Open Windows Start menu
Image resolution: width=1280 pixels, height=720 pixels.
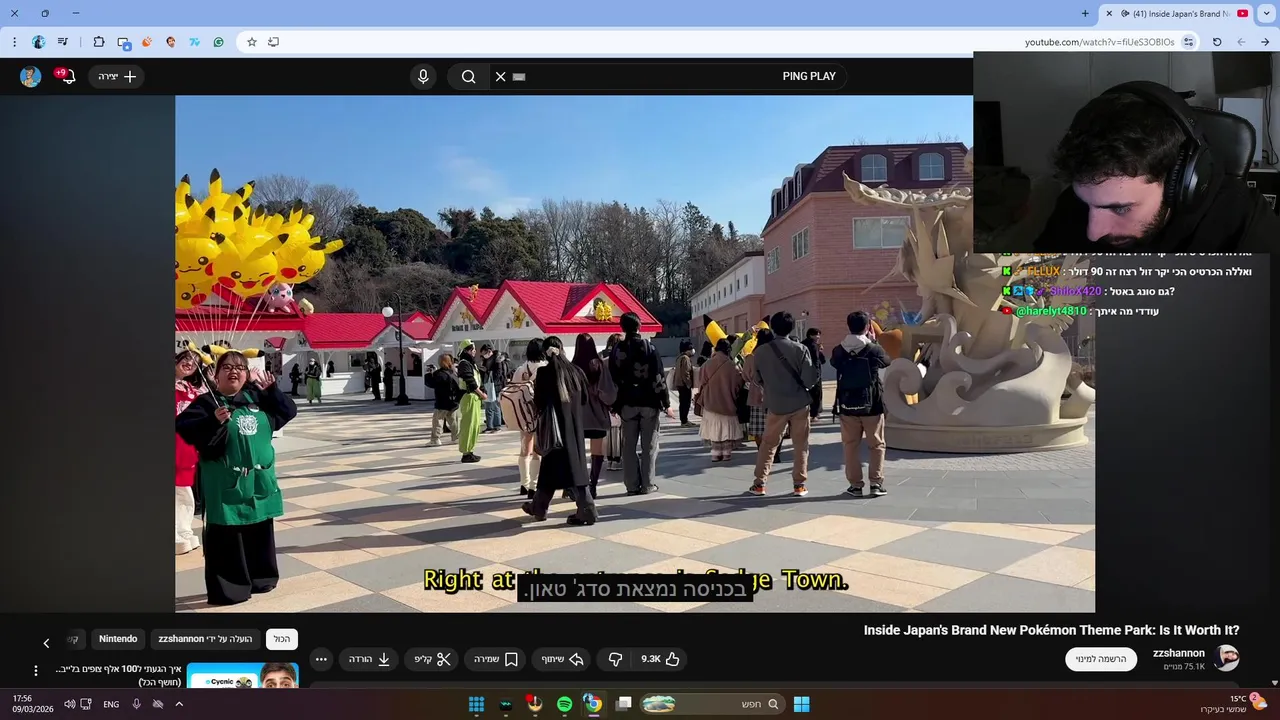pos(801,704)
